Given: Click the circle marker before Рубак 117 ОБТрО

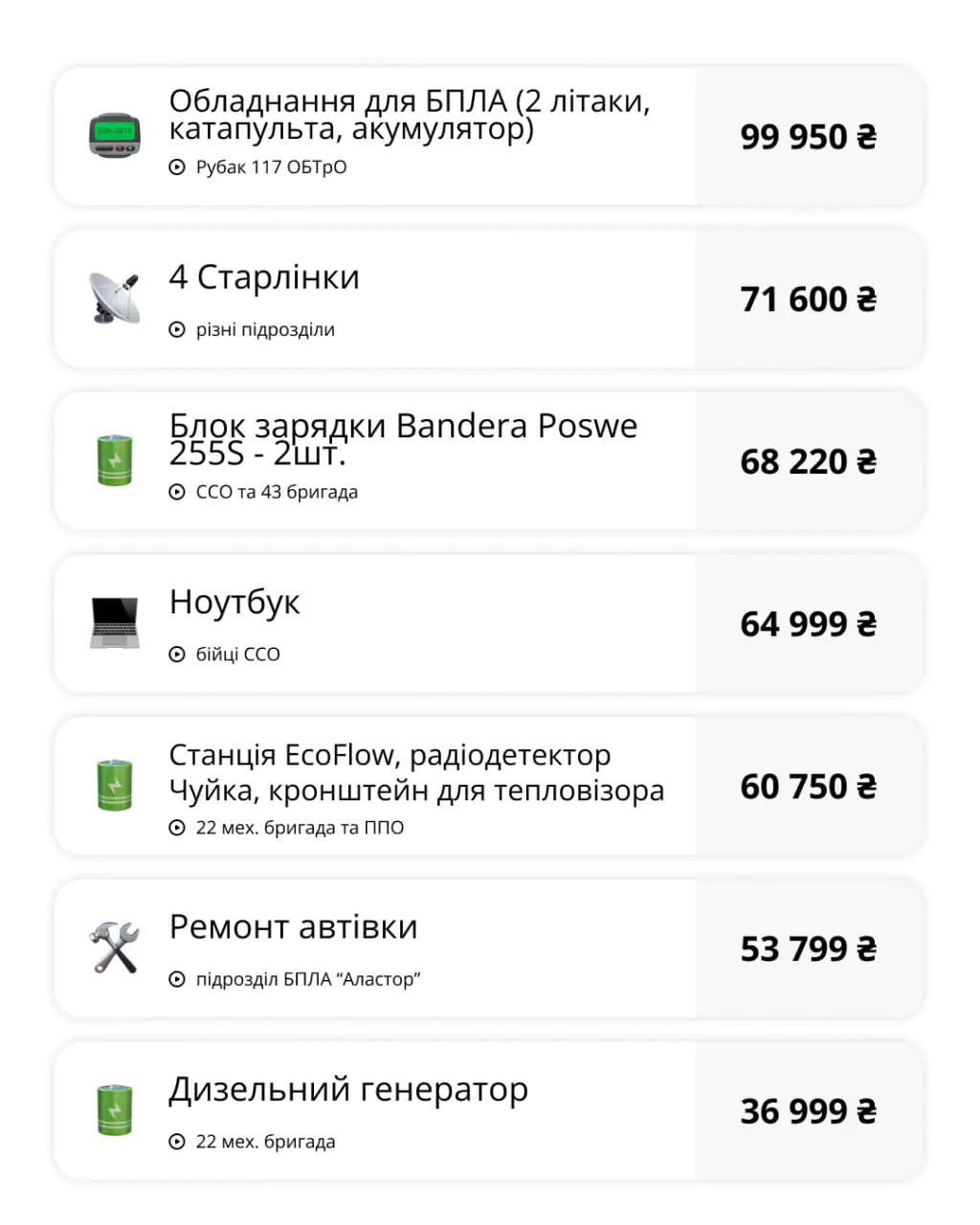Looking at the screenshot, I should pyautogui.click(x=177, y=167).
